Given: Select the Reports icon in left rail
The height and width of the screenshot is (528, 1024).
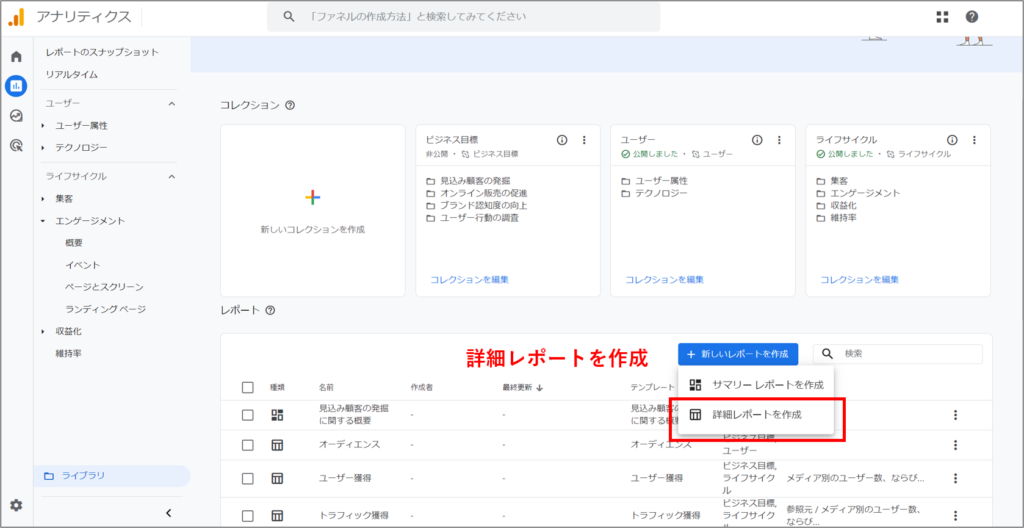Looking at the screenshot, I should click(16, 86).
